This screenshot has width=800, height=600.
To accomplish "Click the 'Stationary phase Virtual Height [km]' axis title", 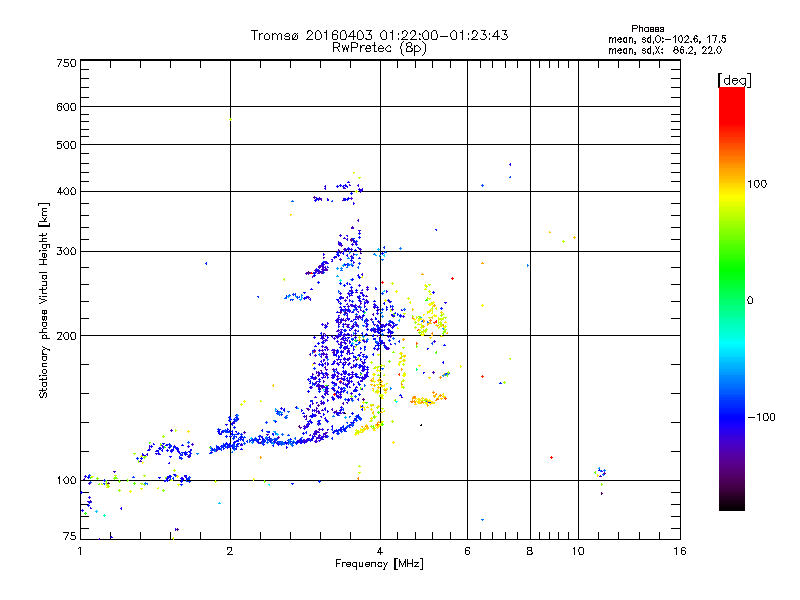I will (44, 300).
